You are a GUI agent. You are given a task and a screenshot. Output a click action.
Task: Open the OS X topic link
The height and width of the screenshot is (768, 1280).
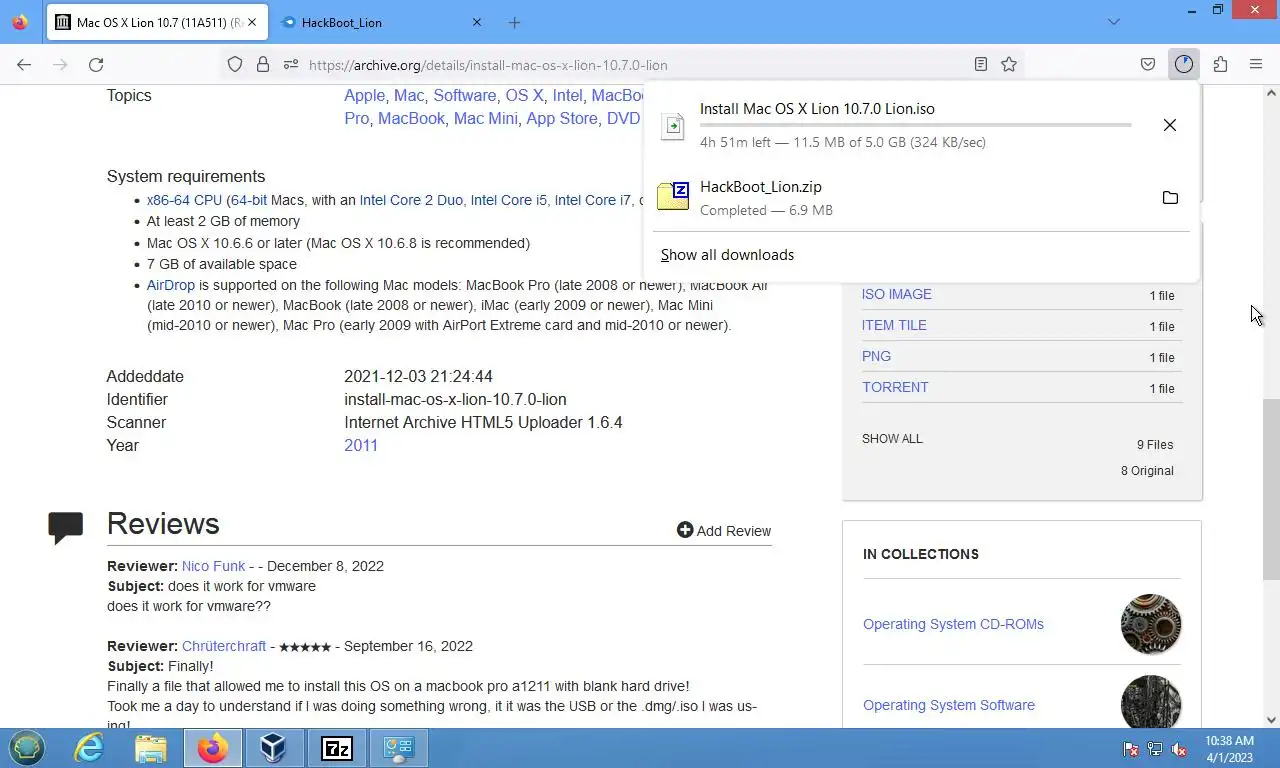[524, 95]
